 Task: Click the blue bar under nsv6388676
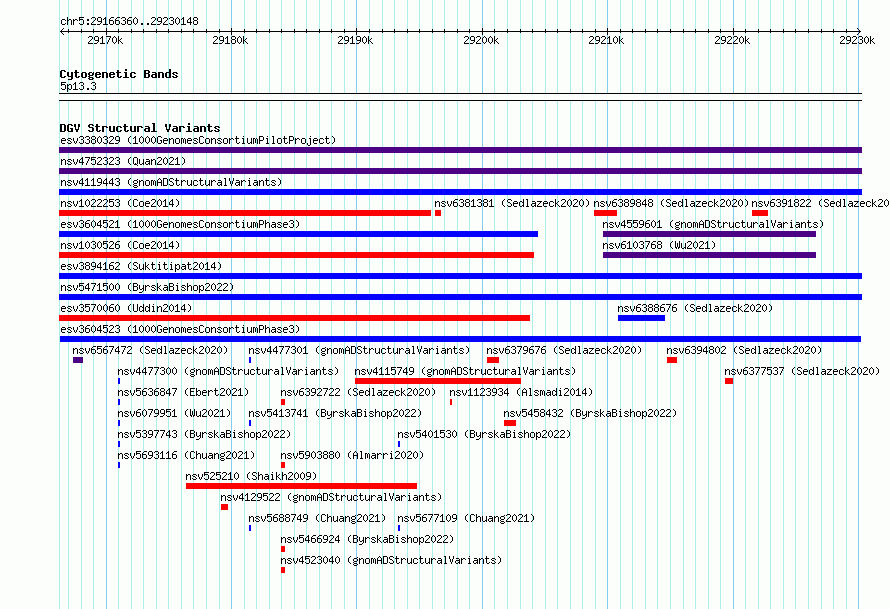(641, 318)
